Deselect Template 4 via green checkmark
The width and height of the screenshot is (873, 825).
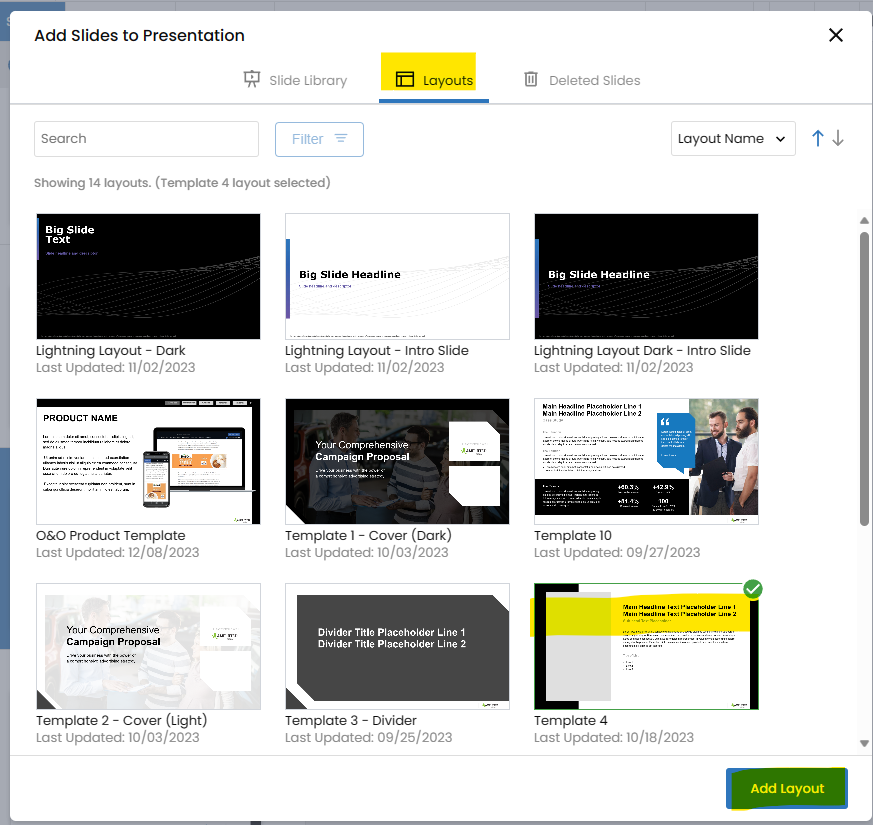coord(753,589)
